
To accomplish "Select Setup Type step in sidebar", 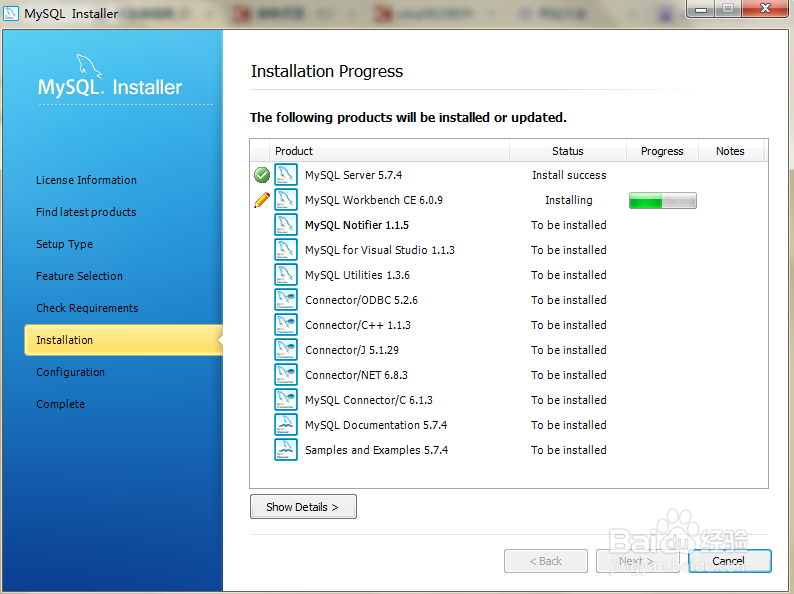I will (64, 244).
